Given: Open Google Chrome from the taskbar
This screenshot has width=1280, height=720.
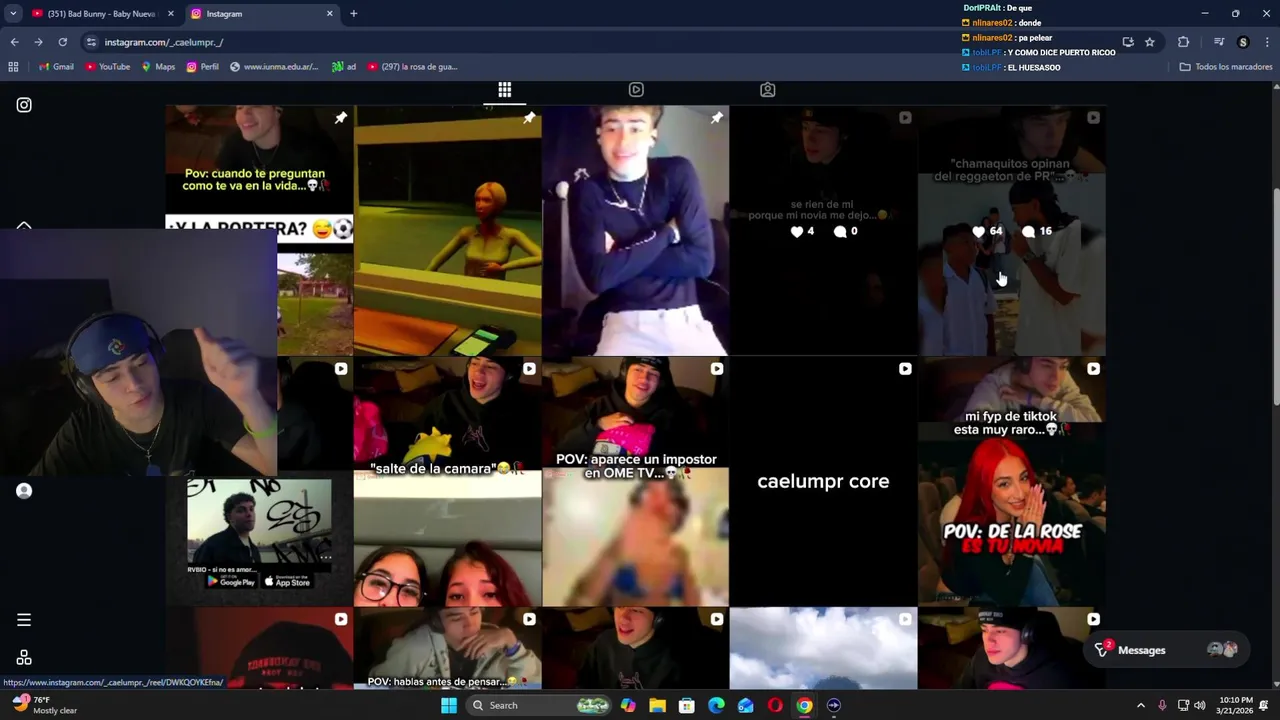Looking at the screenshot, I should pos(804,706).
